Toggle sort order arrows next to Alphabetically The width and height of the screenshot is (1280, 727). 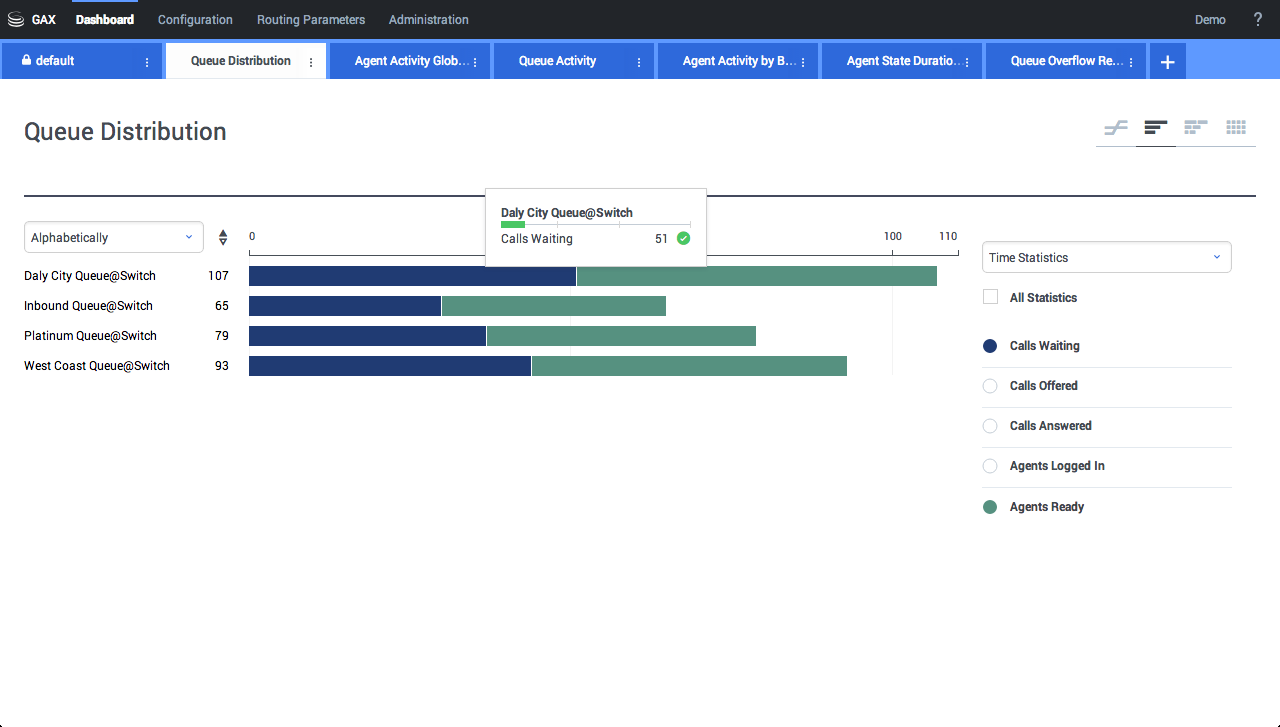coord(223,238)
